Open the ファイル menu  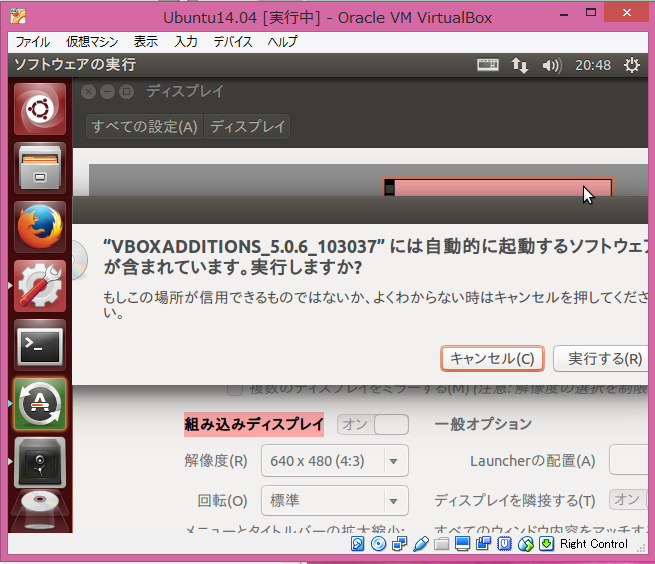33,42
